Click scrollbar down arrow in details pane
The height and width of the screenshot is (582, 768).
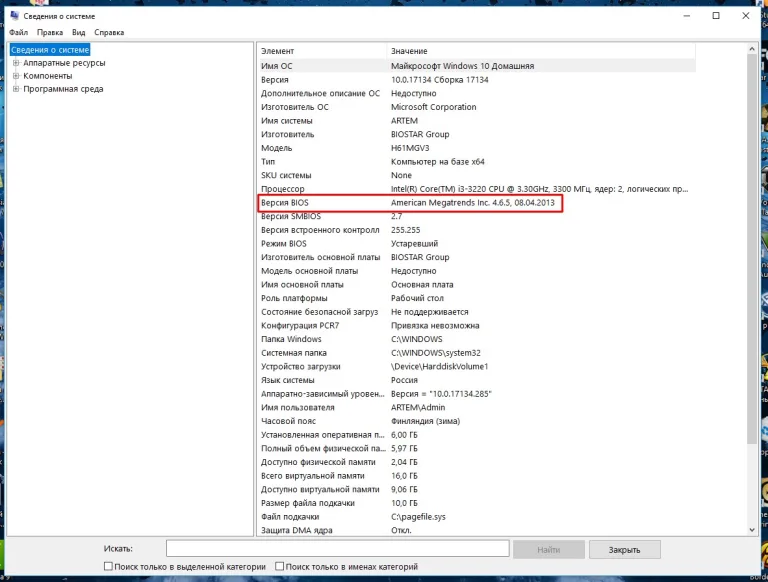(x=752, y=530)
